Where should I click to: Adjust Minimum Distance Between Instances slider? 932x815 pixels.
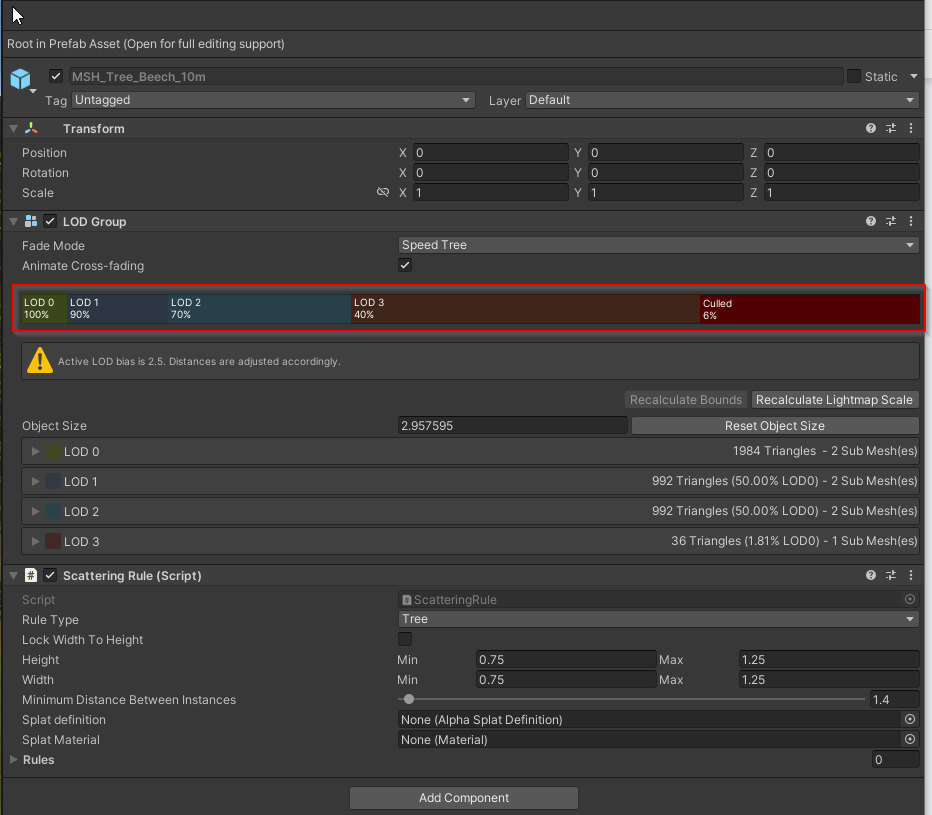[409, 700]
